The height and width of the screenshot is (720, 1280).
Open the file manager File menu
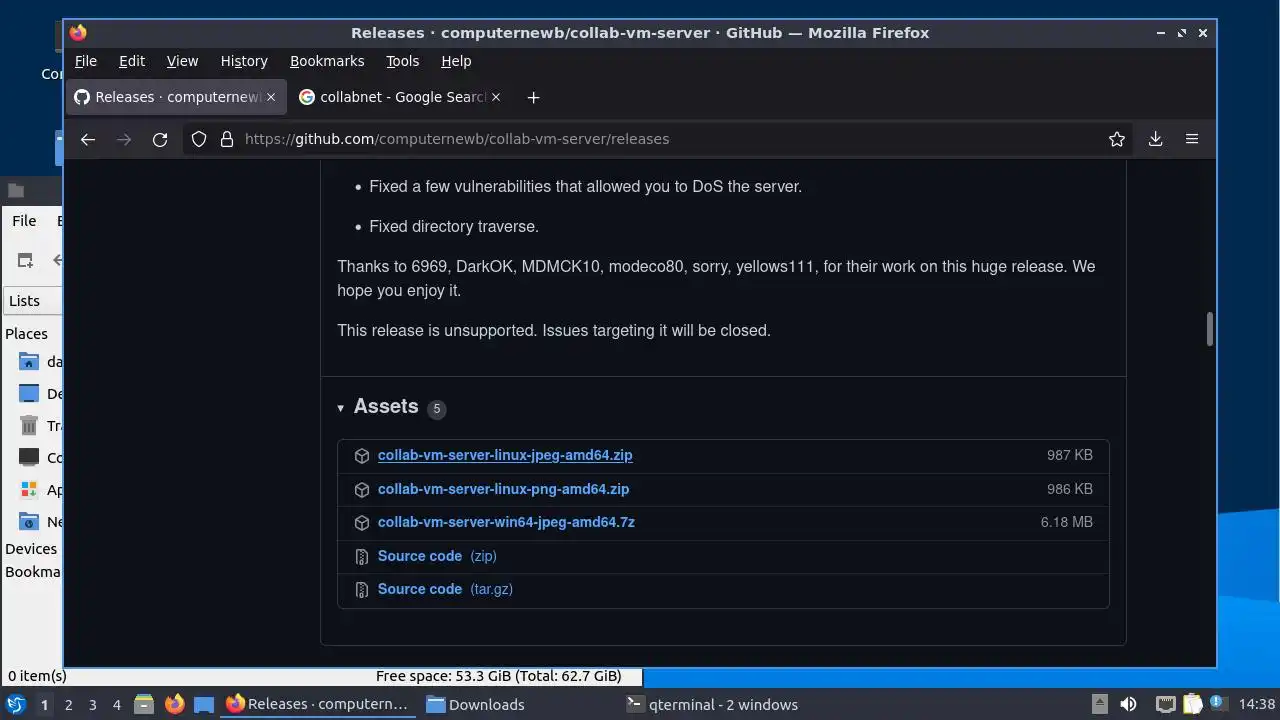pyautogui.click(x=24, y=221)
